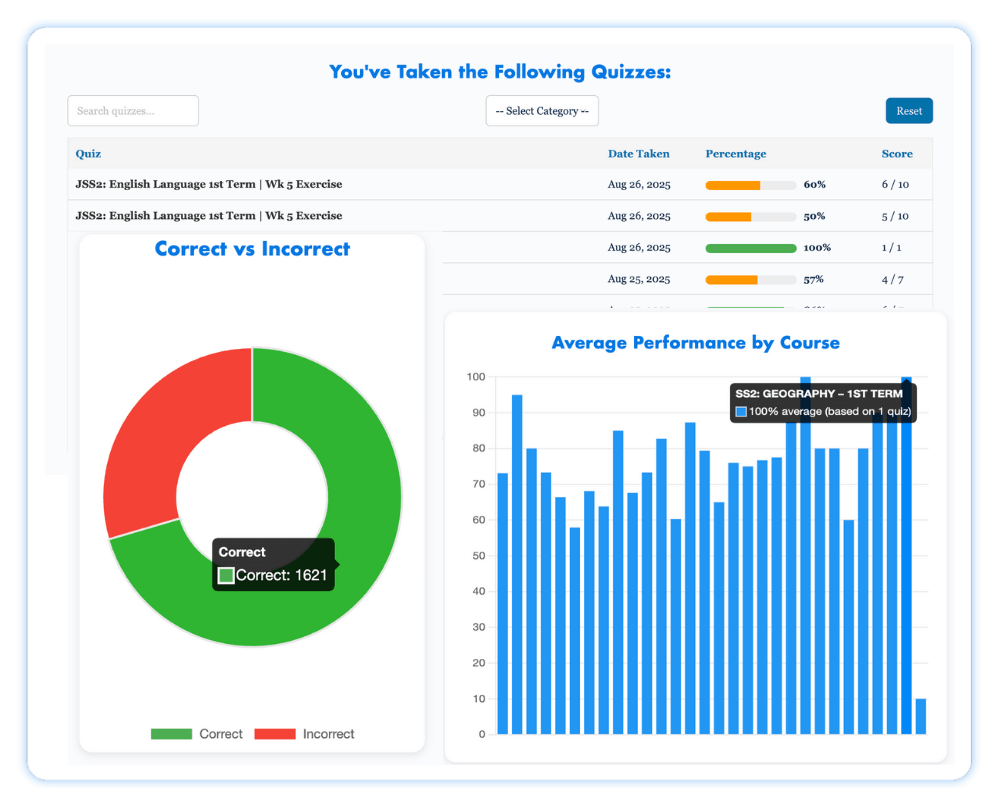Click the Score column header
The width and height of the screenshot is (1000, 800).
click(896, 154)
